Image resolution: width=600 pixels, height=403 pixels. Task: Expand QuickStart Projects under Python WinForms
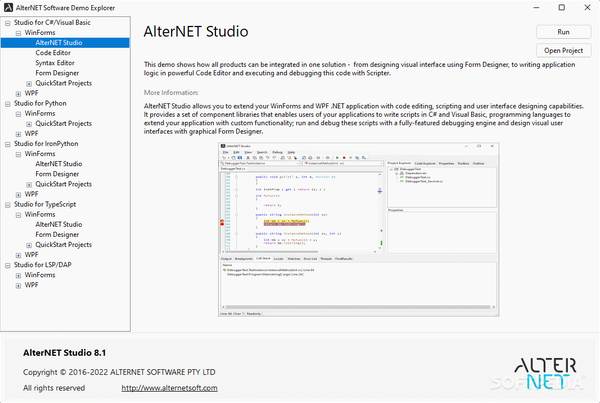pyautogui.click(x=29, y=124)
